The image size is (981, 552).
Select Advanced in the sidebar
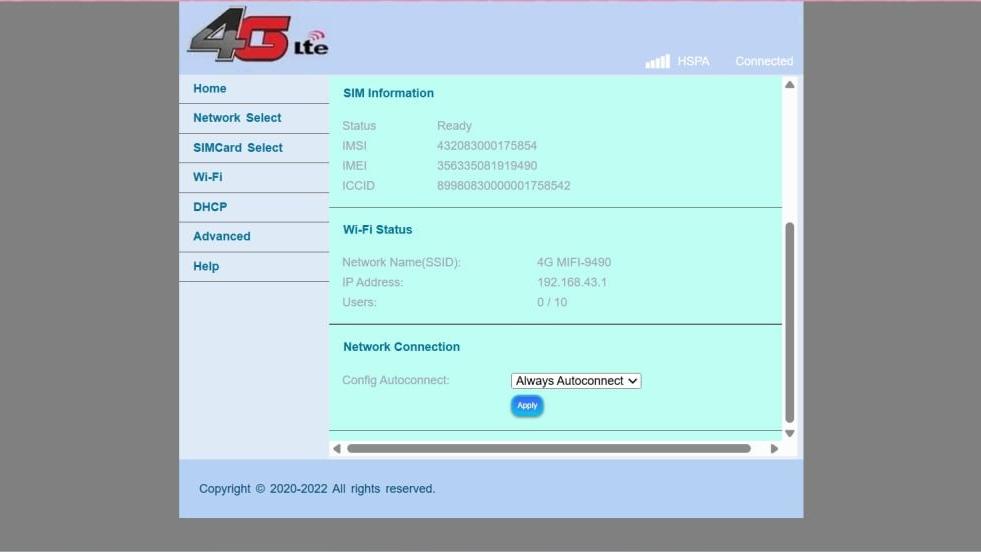(x=222, y=237)
